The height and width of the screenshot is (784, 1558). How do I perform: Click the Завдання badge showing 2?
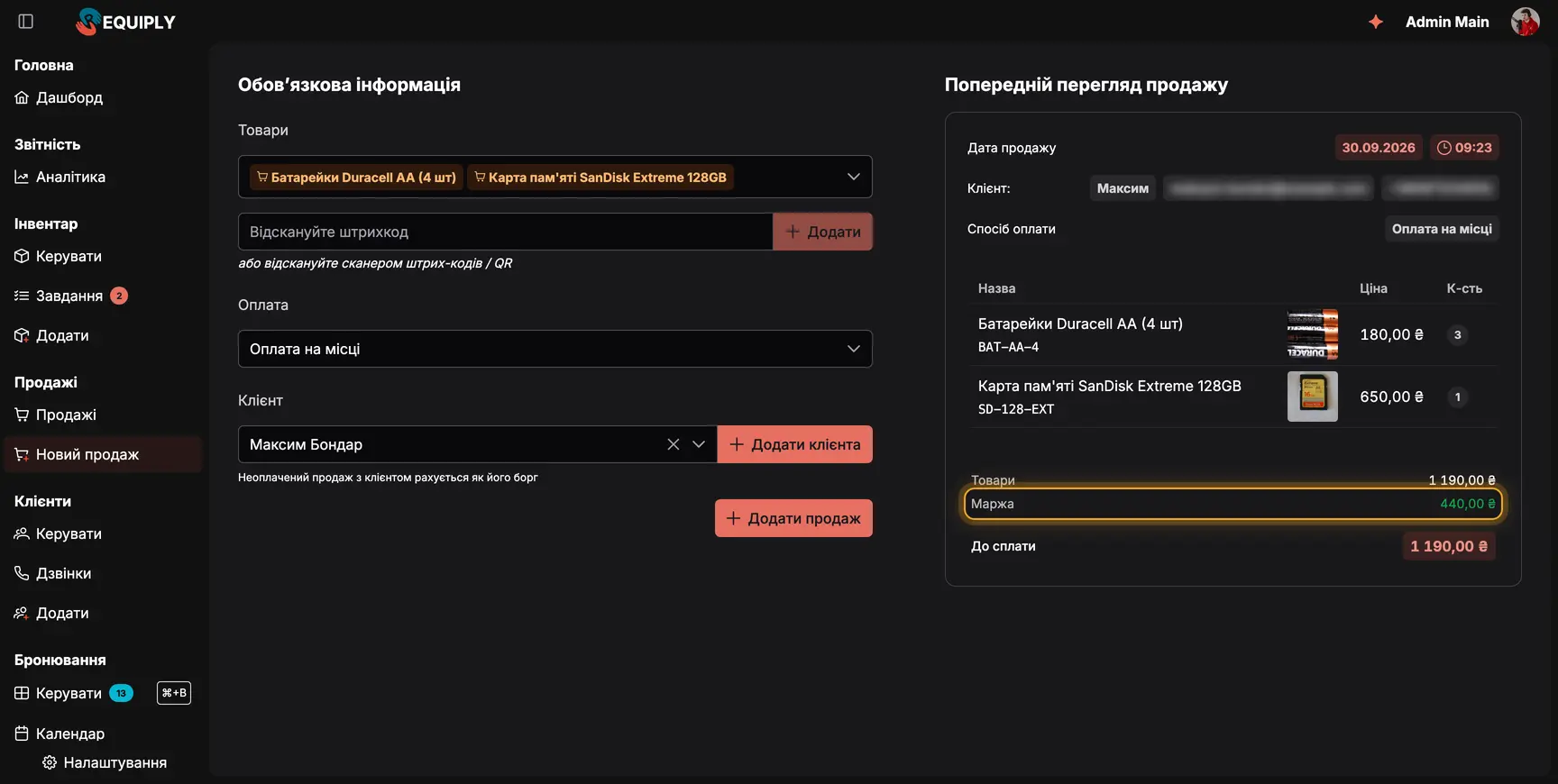119,296
